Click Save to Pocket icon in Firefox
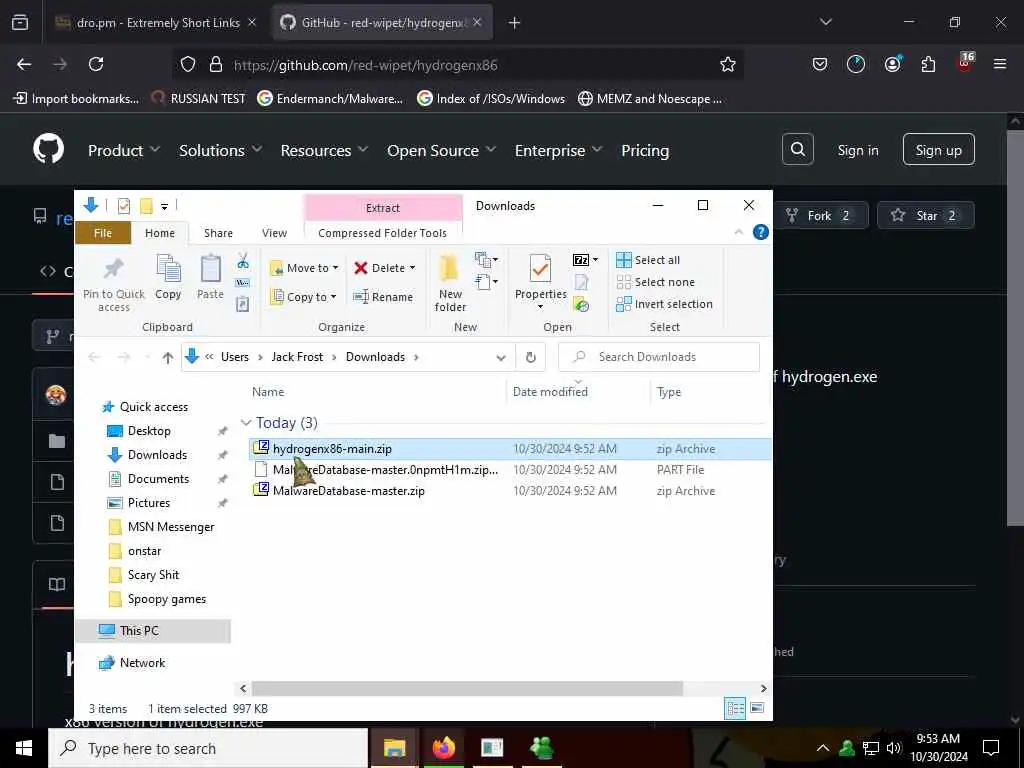 coord(820,64)
